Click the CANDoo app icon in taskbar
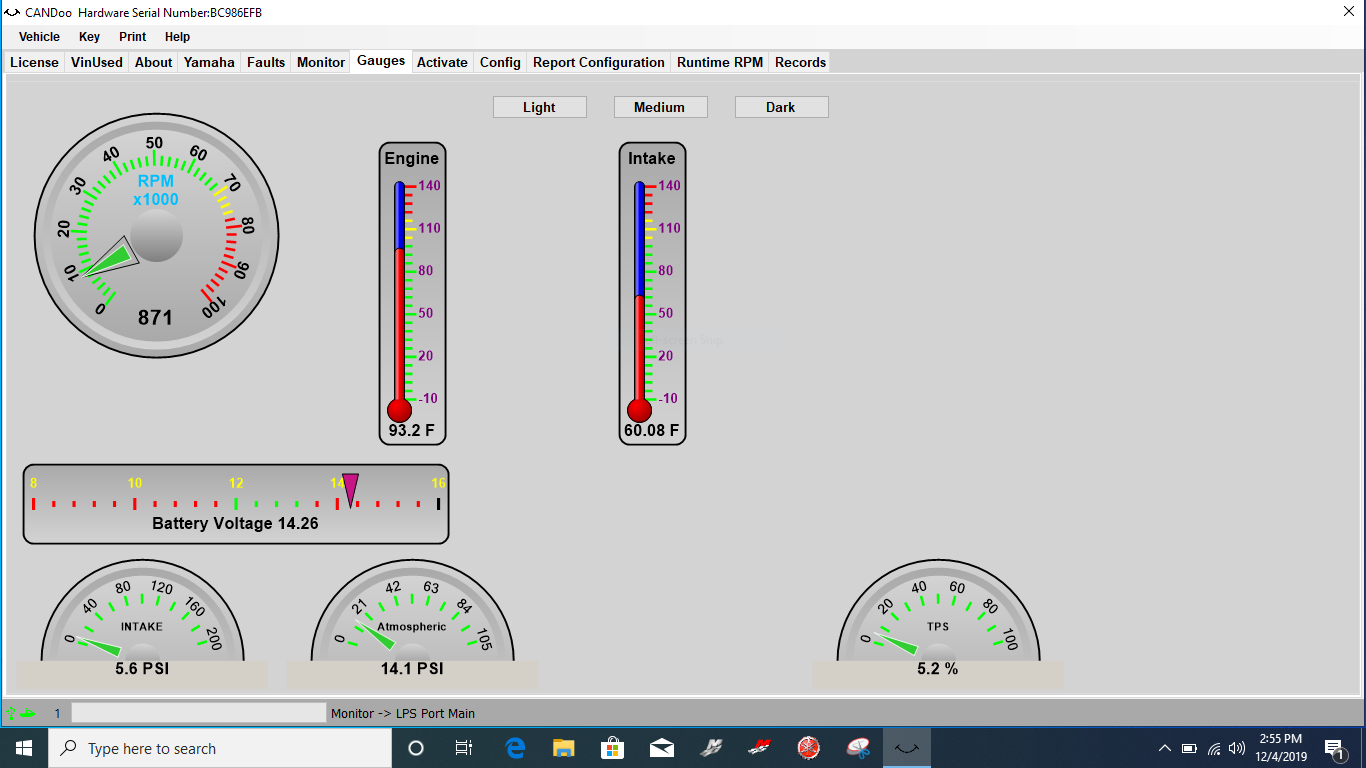Viewport: 1366px width, 768px height. pyautogui.click(x=907, y=748)
